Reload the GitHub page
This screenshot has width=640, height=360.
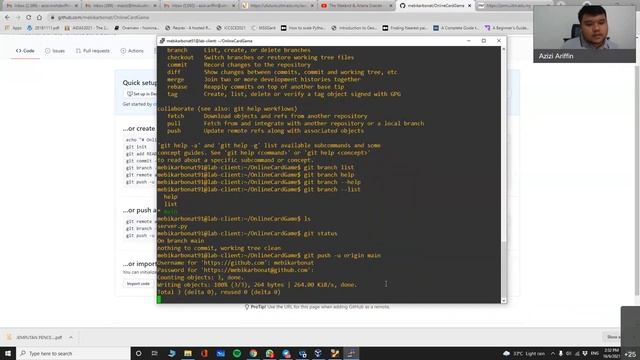coord(28,18)
